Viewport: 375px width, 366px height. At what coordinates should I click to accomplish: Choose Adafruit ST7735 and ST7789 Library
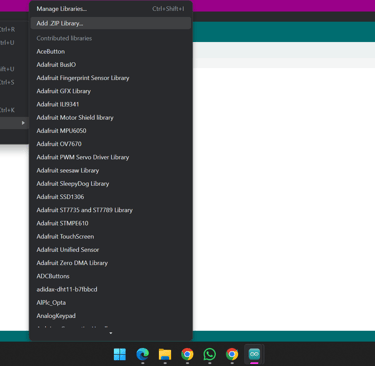(x=111, y=210)
